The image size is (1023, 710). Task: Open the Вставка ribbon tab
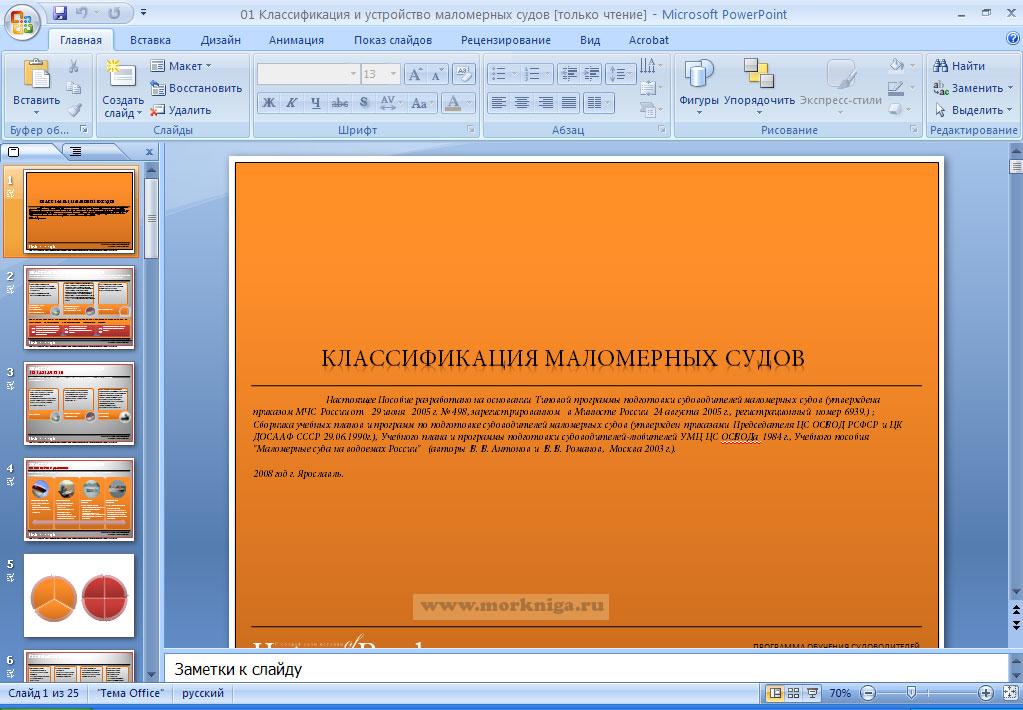(x=150, y=40)
